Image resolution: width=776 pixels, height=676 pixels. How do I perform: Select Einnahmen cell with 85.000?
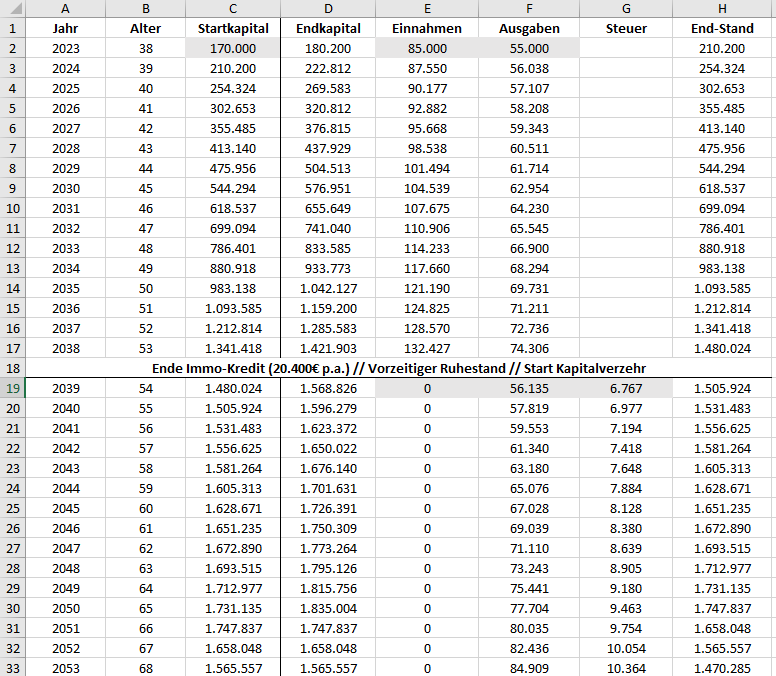[427, 48]
